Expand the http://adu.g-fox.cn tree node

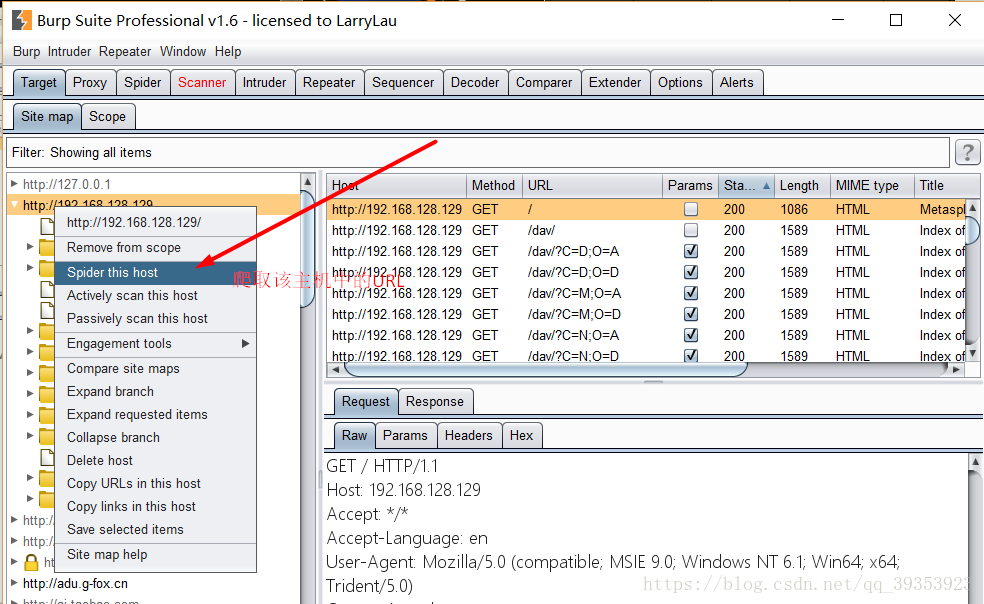(x=14, y=583)
